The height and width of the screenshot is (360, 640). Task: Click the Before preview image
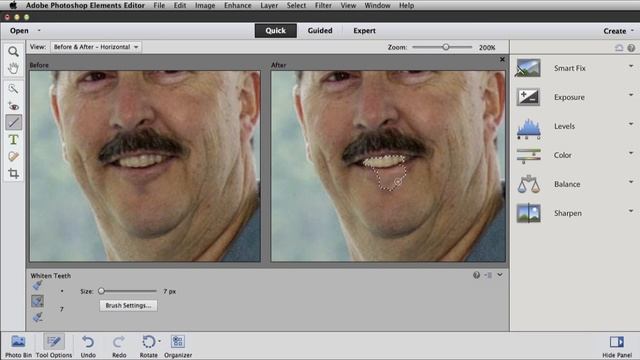click(x=145, y=166)
